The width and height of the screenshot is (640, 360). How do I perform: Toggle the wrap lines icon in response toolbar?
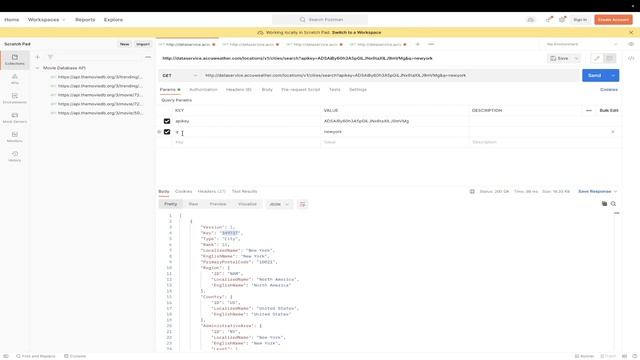pyautogui.click(x=302, y=204)
